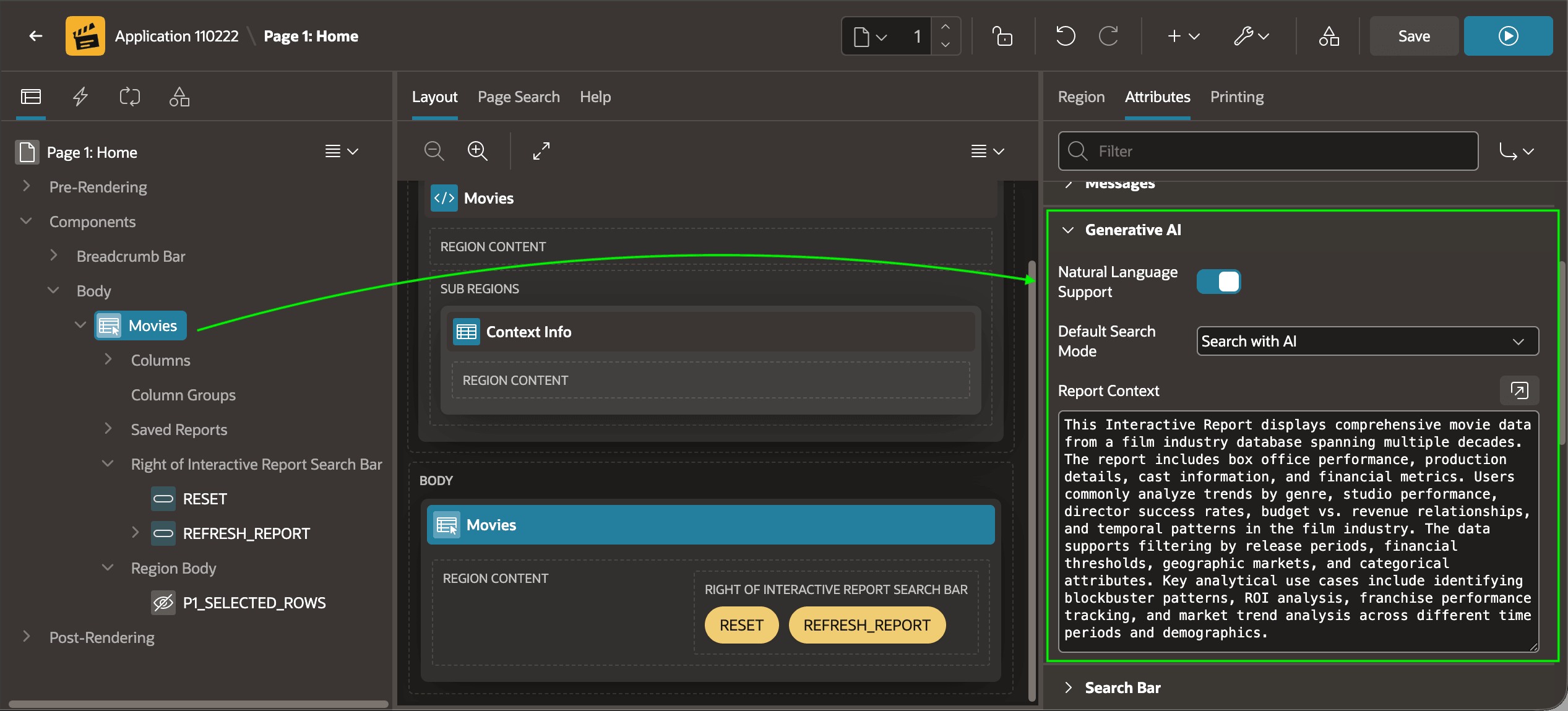The height and width of the screenshot is (711, 1568).
Task: Collapse the Region Body node
Action: point(108,567)
